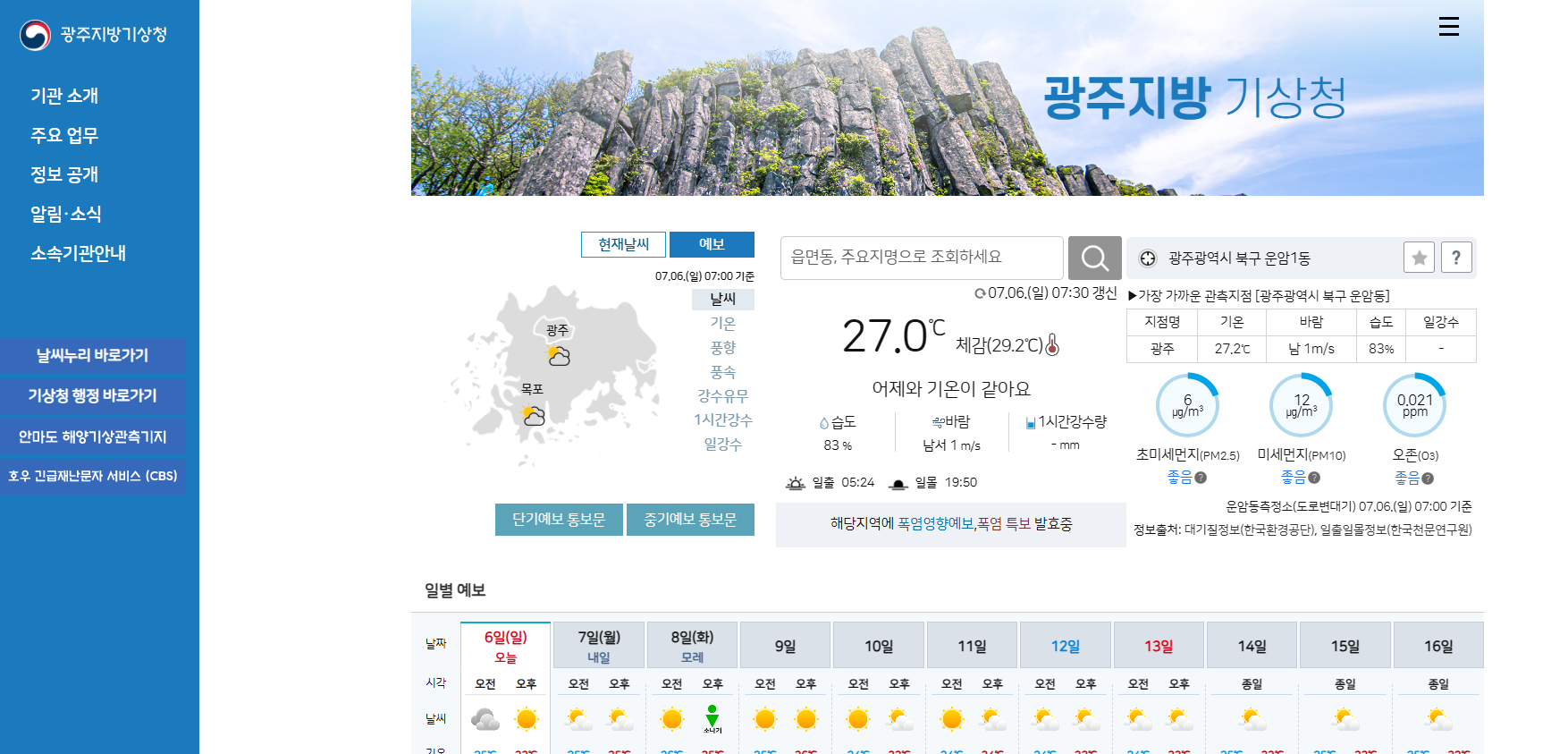Image resolution: width=1568 pixels, height=754 pixels.
Task: Select 날씨 in map element list
Action: click(723, 299)
